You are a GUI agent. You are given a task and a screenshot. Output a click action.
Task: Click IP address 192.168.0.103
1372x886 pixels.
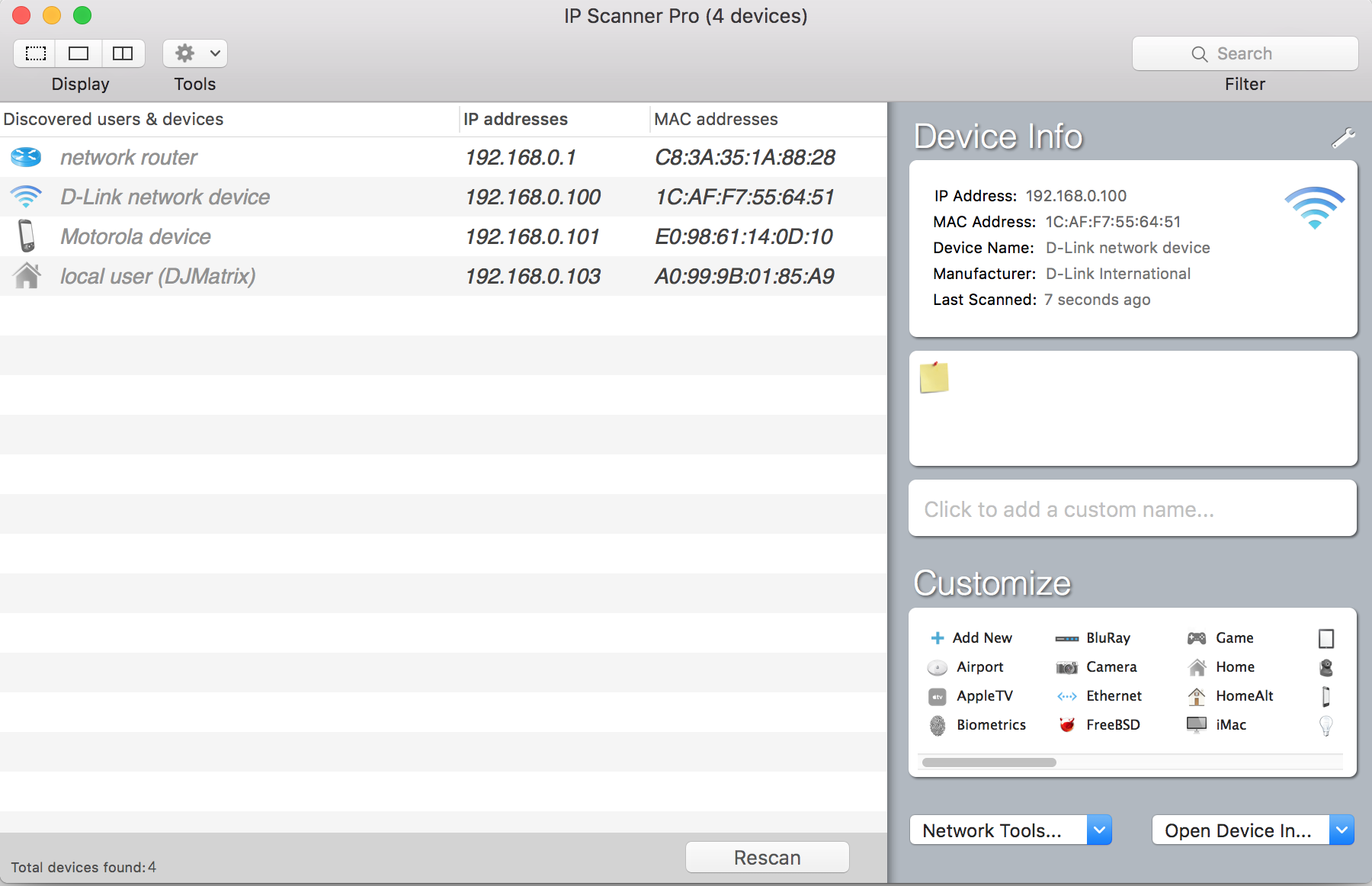(533, 276)
